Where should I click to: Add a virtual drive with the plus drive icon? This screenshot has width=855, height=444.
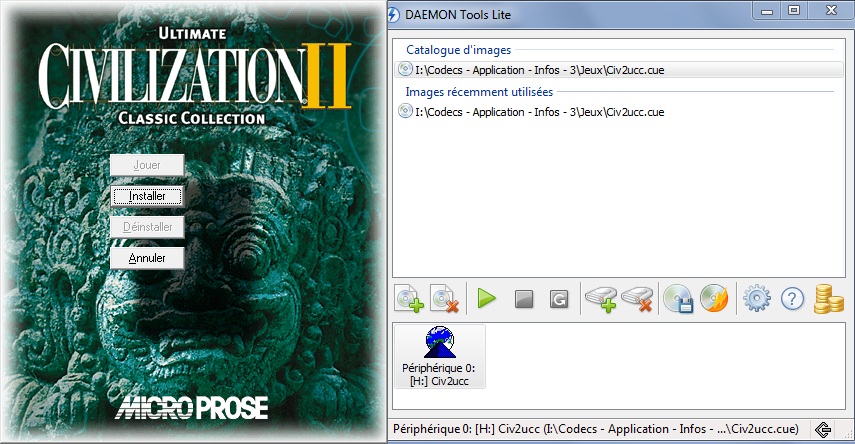coord(601,299)
